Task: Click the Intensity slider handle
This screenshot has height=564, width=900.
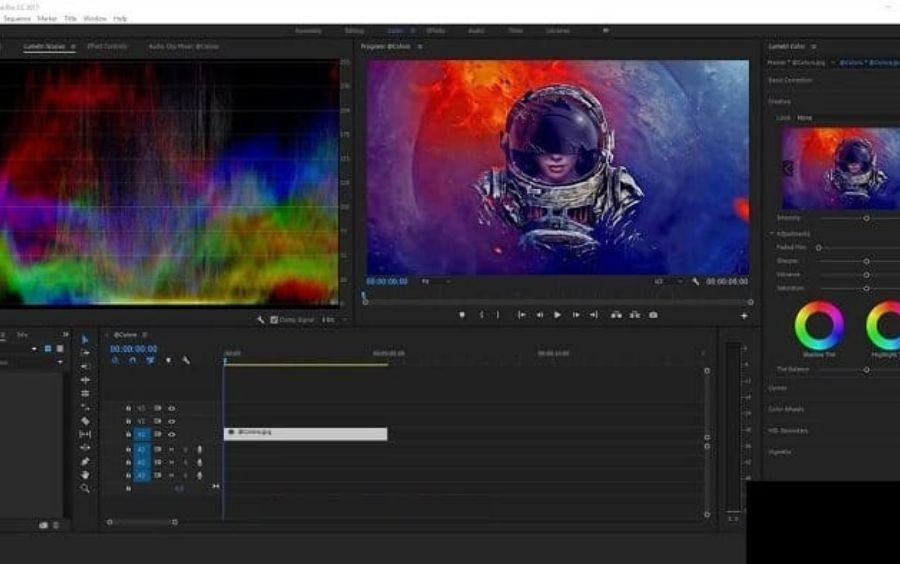Action: coord(866,218)
